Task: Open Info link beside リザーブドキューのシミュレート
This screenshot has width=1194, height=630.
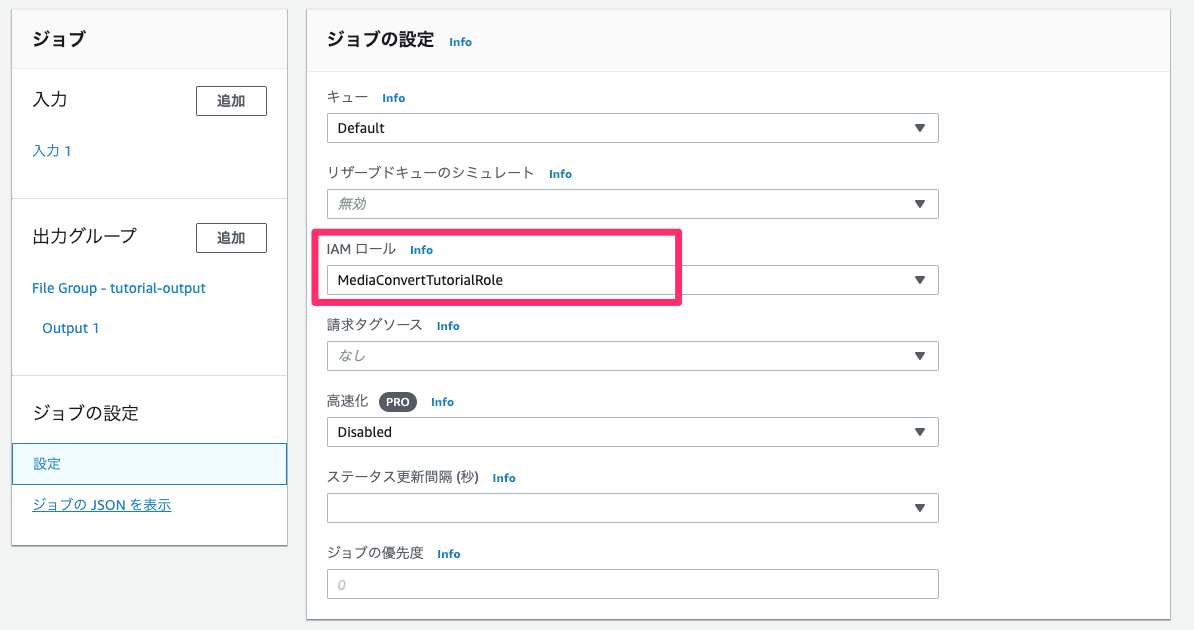Action: point(560,174)
